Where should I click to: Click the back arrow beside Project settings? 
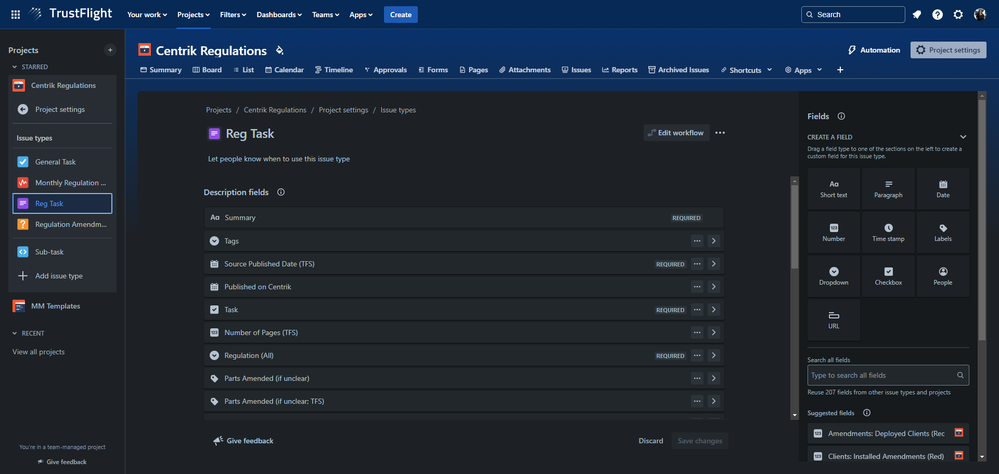coord(23,109)
